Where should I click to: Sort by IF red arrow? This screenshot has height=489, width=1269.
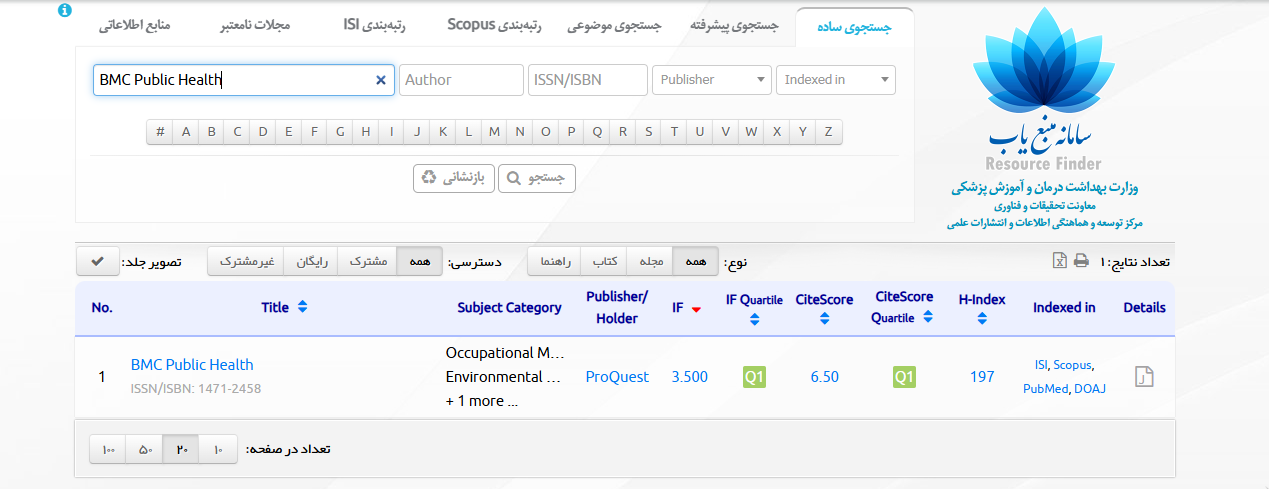click(696, 309)
